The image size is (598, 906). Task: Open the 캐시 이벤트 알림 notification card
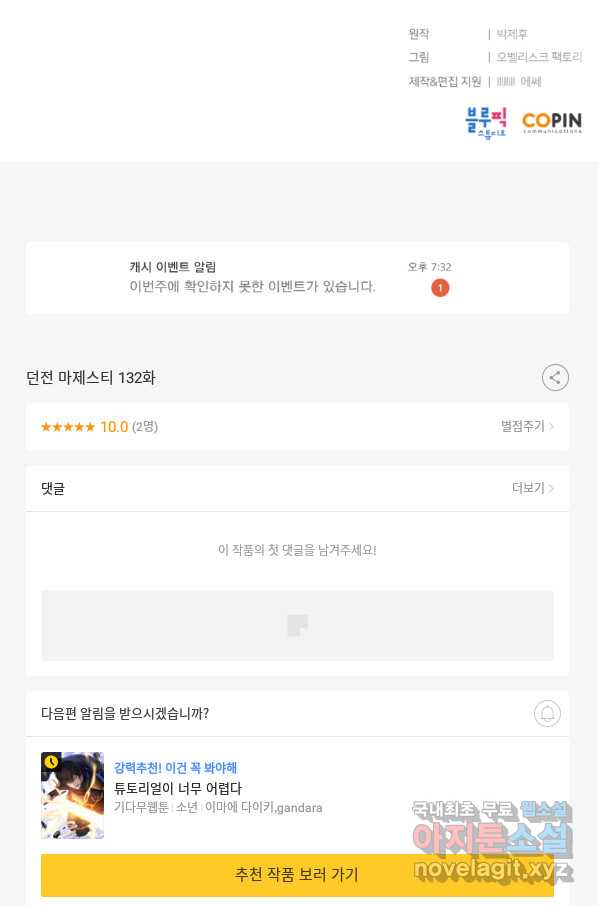coord(298,279)
